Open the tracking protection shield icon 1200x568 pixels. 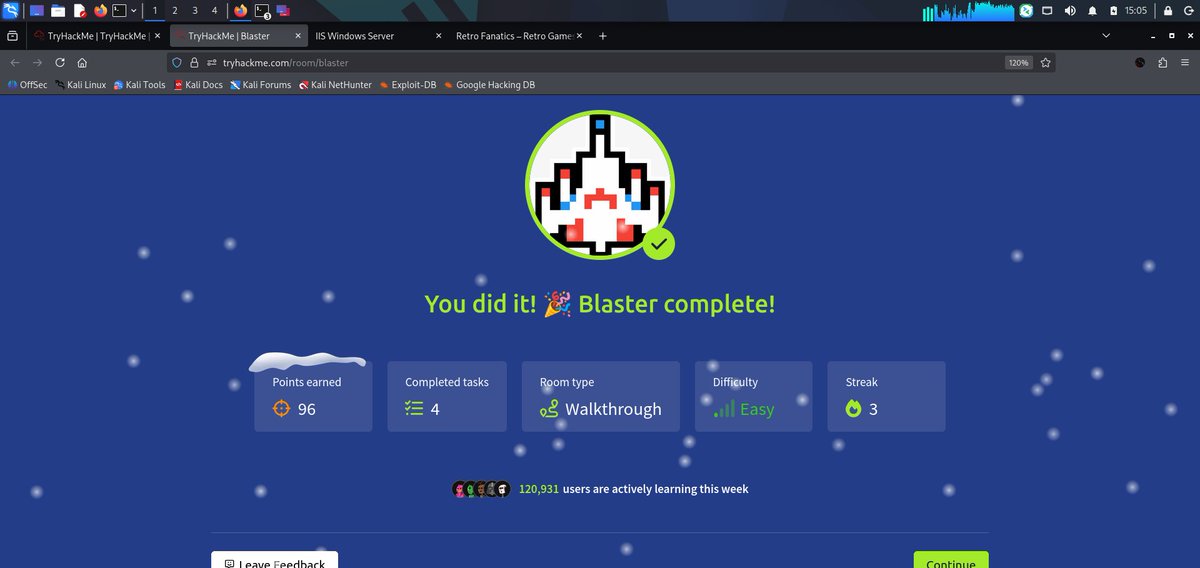[x=177, y=62]
